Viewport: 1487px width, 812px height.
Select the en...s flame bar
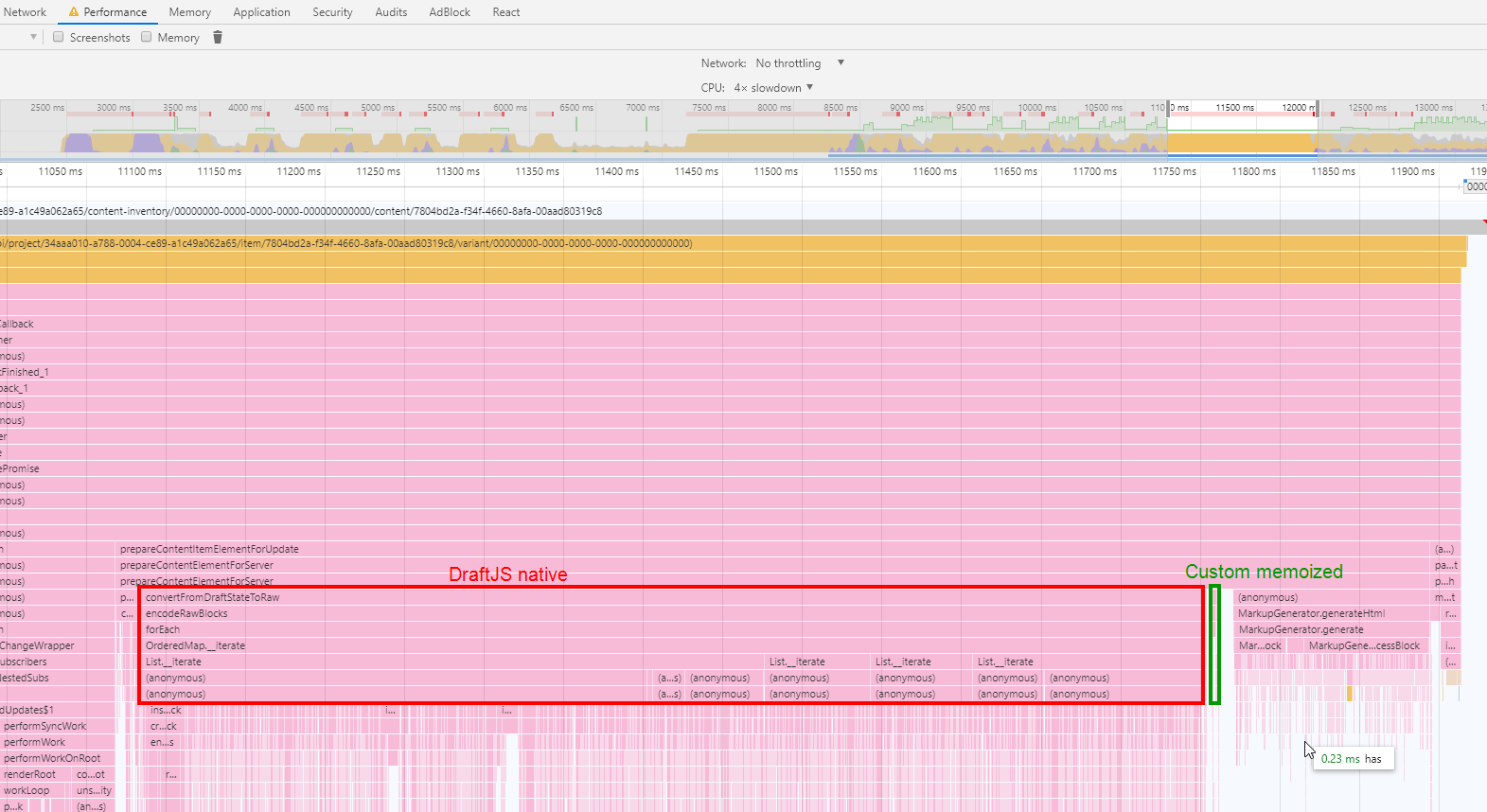162,742
